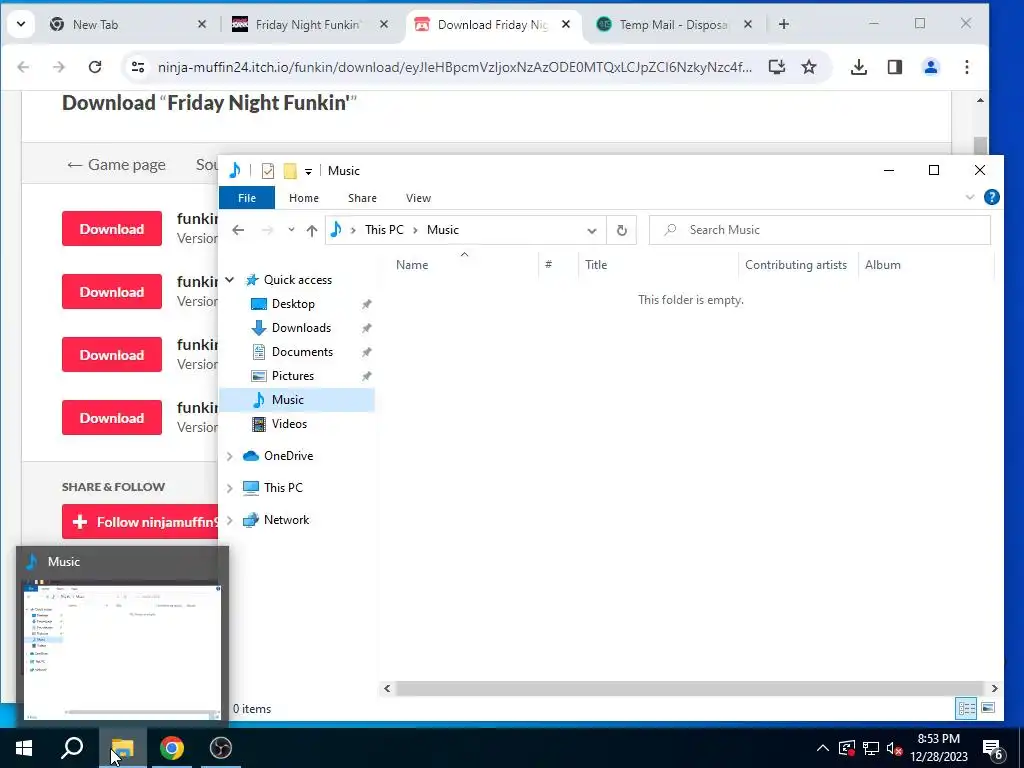
Task: Open the Windows Start menu
Action: point(24,748)
